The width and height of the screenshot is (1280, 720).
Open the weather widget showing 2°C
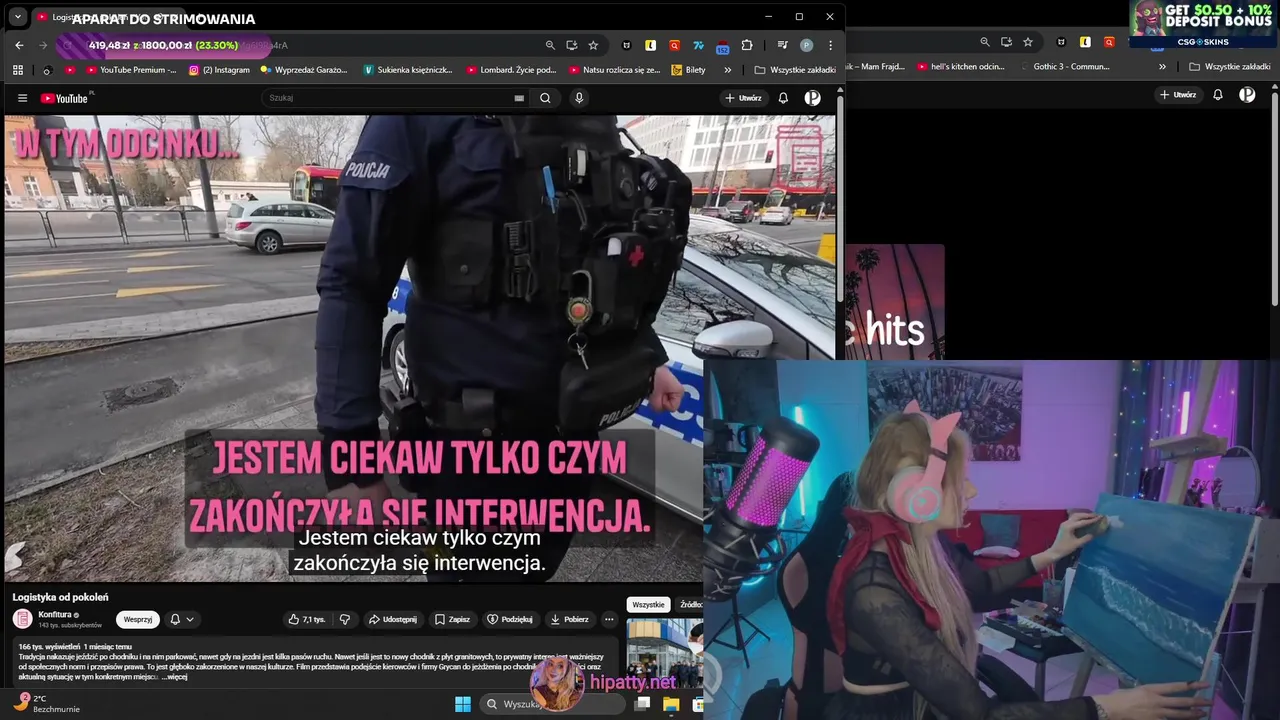[47, 703]
